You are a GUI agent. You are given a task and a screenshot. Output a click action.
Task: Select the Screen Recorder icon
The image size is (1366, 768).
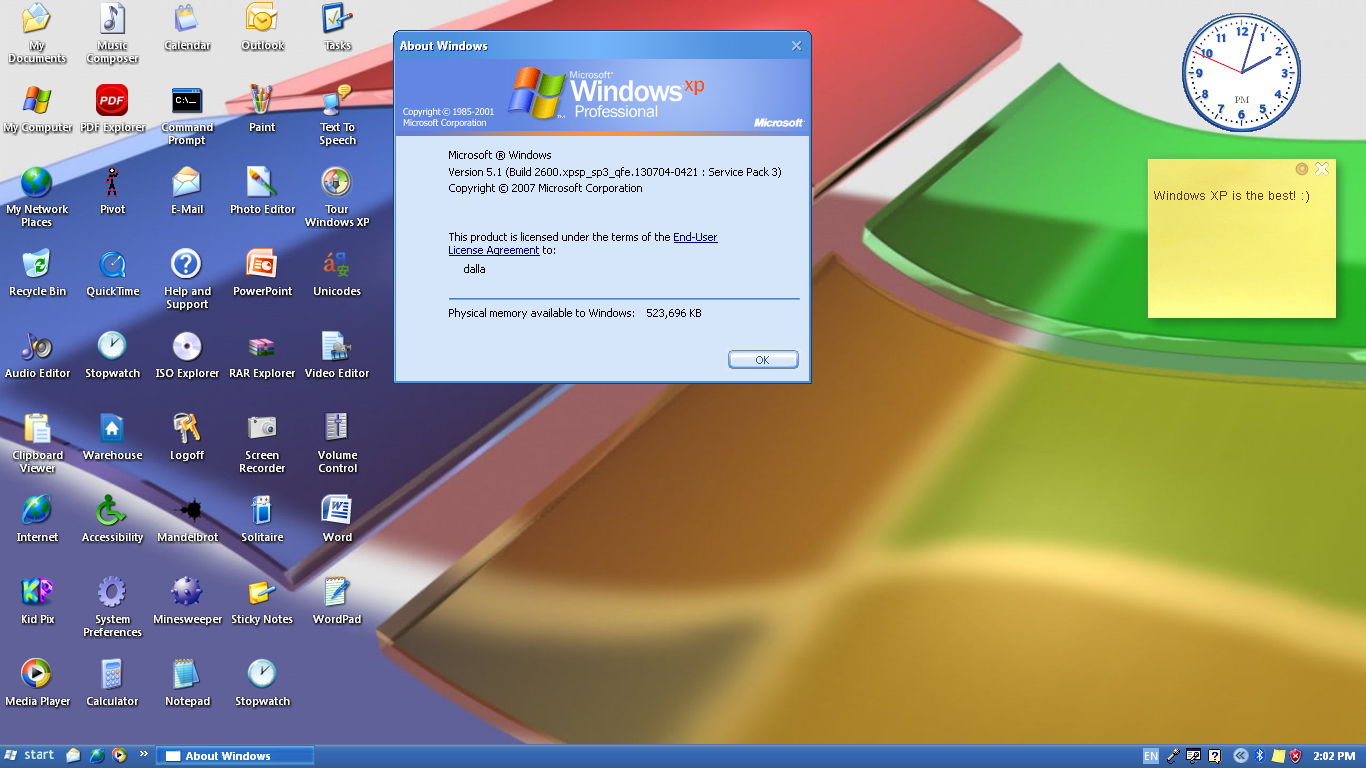click(262, 443)
